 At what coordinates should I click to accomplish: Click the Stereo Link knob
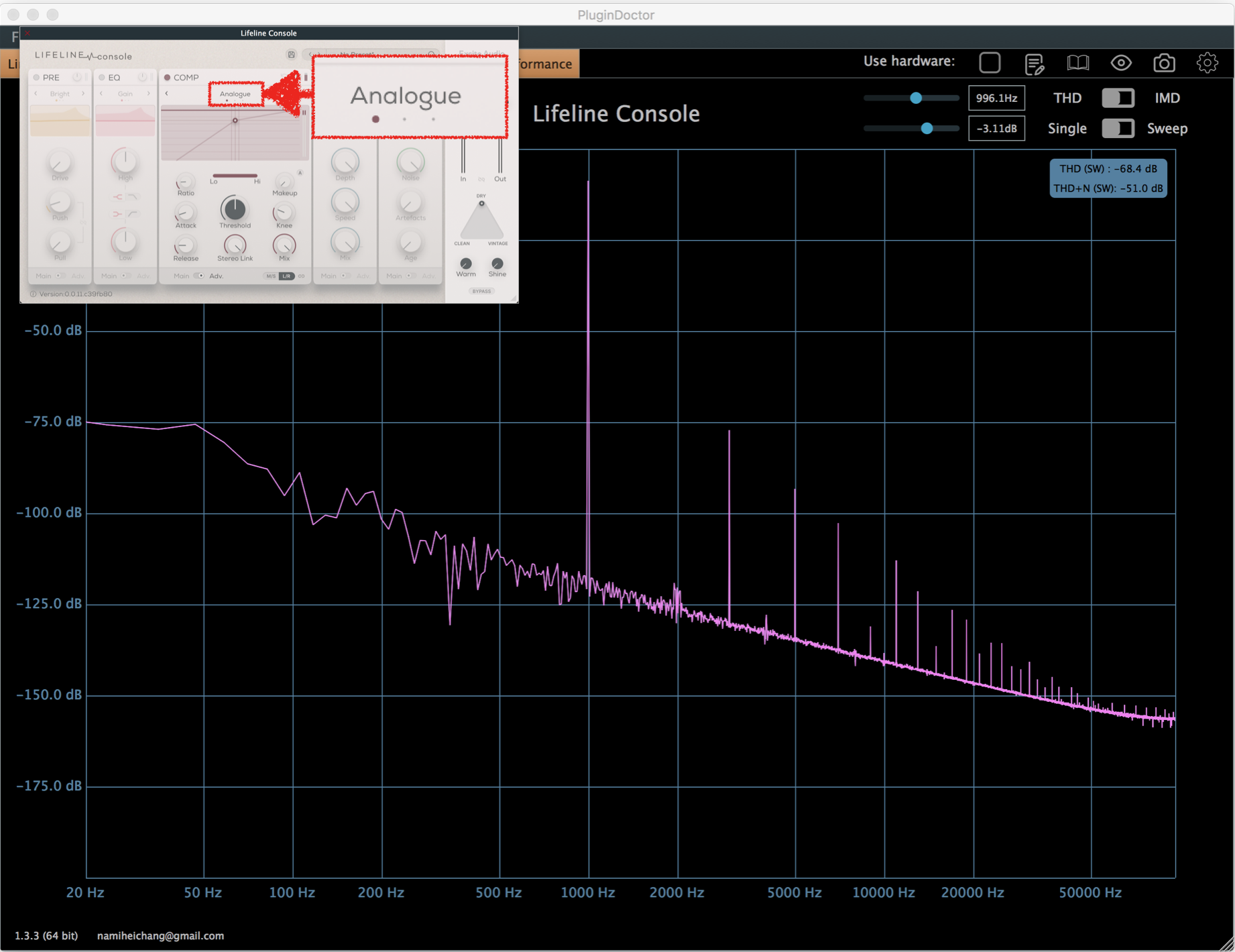point(235,244)
